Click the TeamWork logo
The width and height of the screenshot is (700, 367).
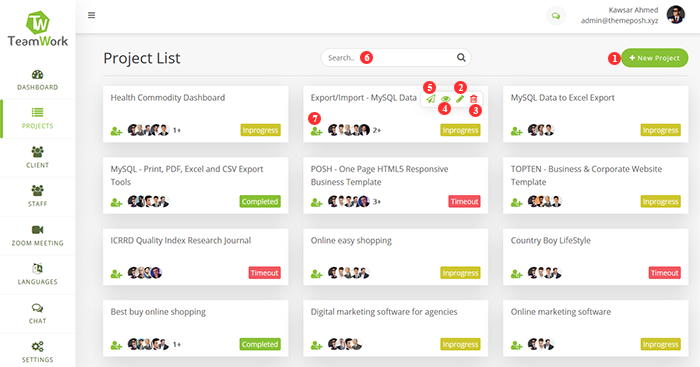pyautogui.click(x=38, y=29)
